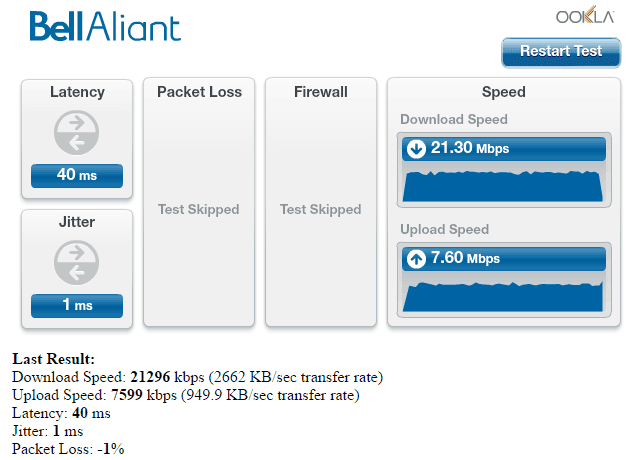Click the download speed graph
The image size is (638, 460).
(x=502, y=185)
